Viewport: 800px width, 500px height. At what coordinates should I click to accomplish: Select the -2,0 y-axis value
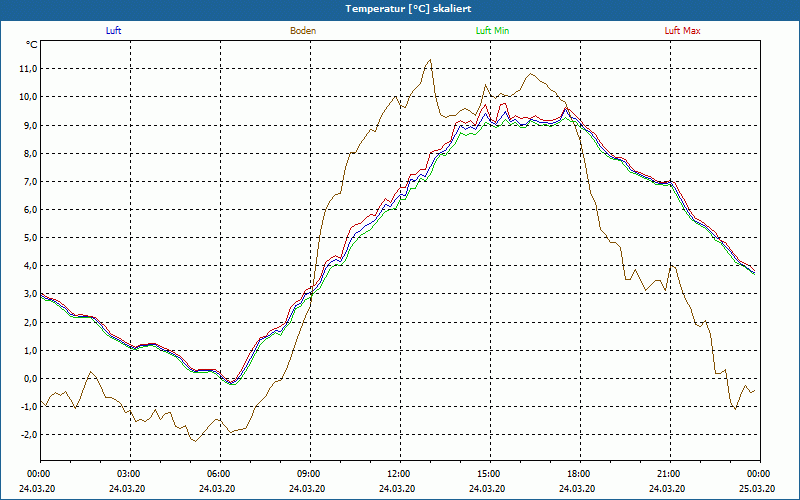click(x=28, y=435)
